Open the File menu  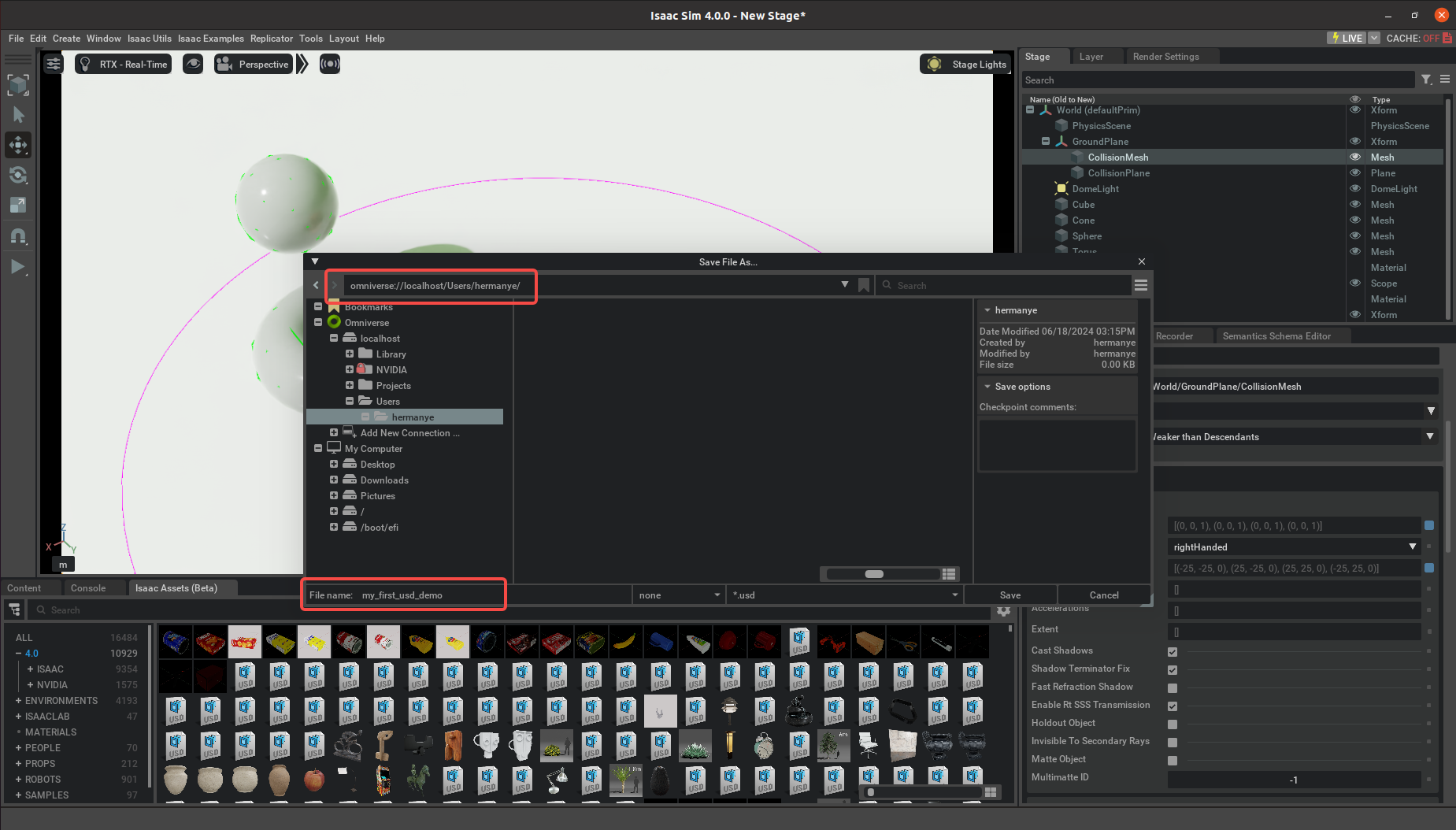click(16, 39)
